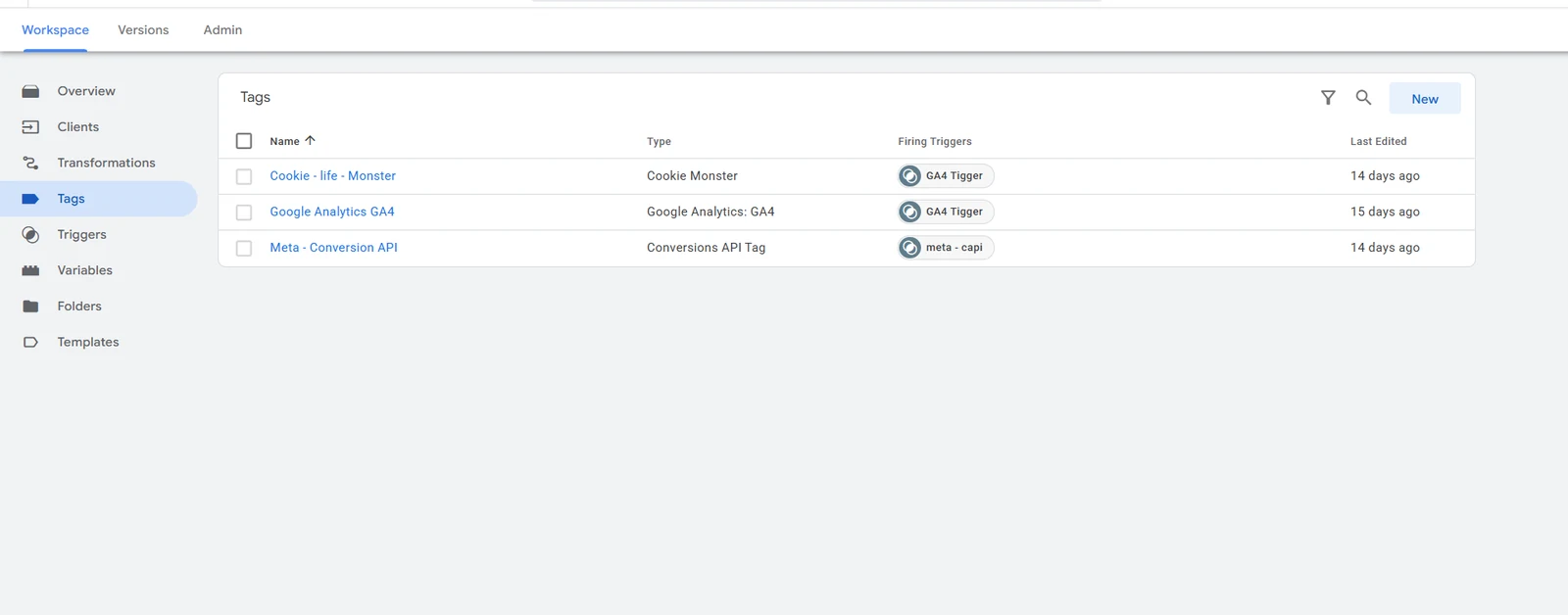This screenshot has height=615, width=1568.
Task: Go to Variables section
Action: point(84,270)
